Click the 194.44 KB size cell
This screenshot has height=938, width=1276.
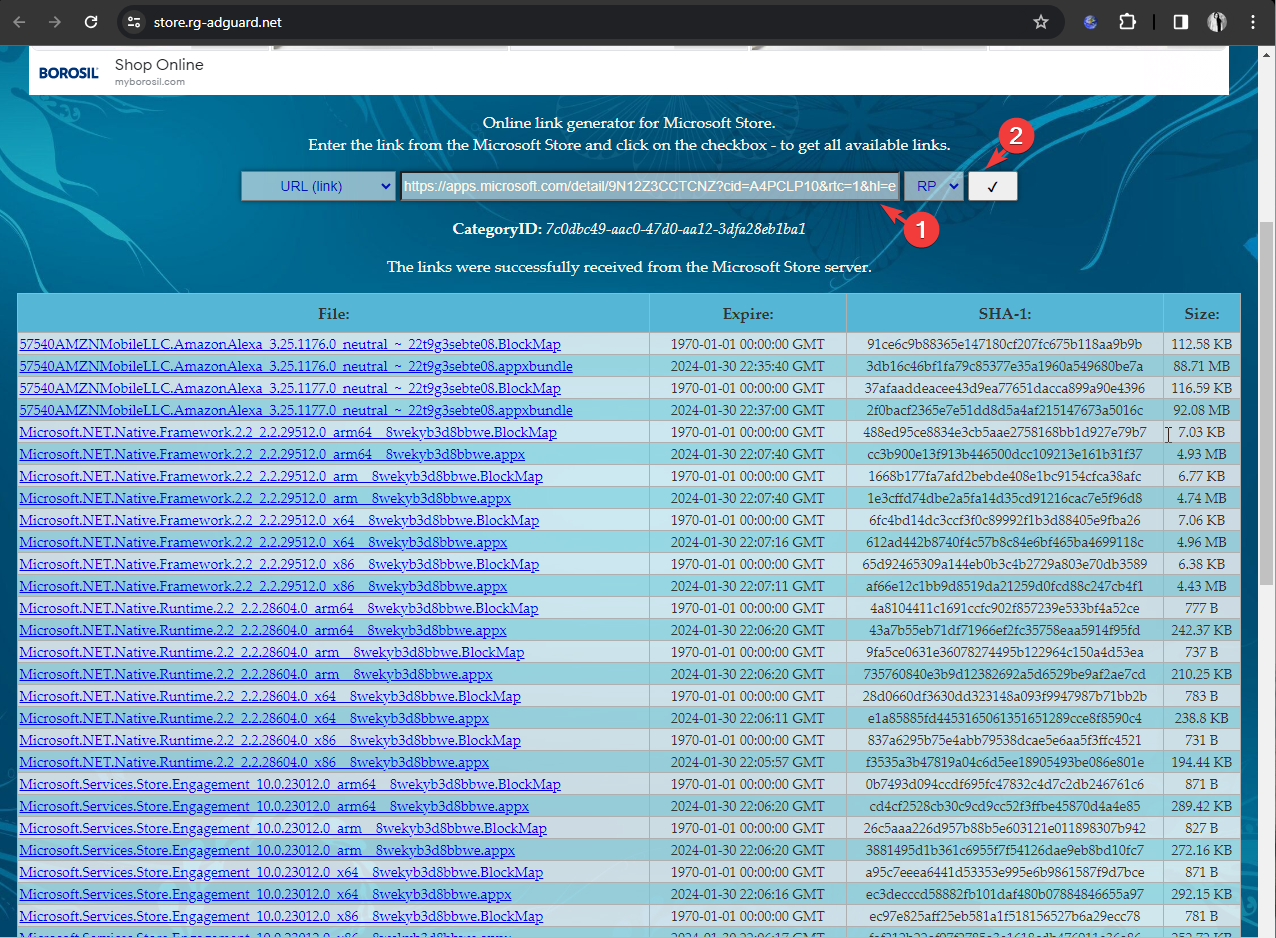[1202, 762]
